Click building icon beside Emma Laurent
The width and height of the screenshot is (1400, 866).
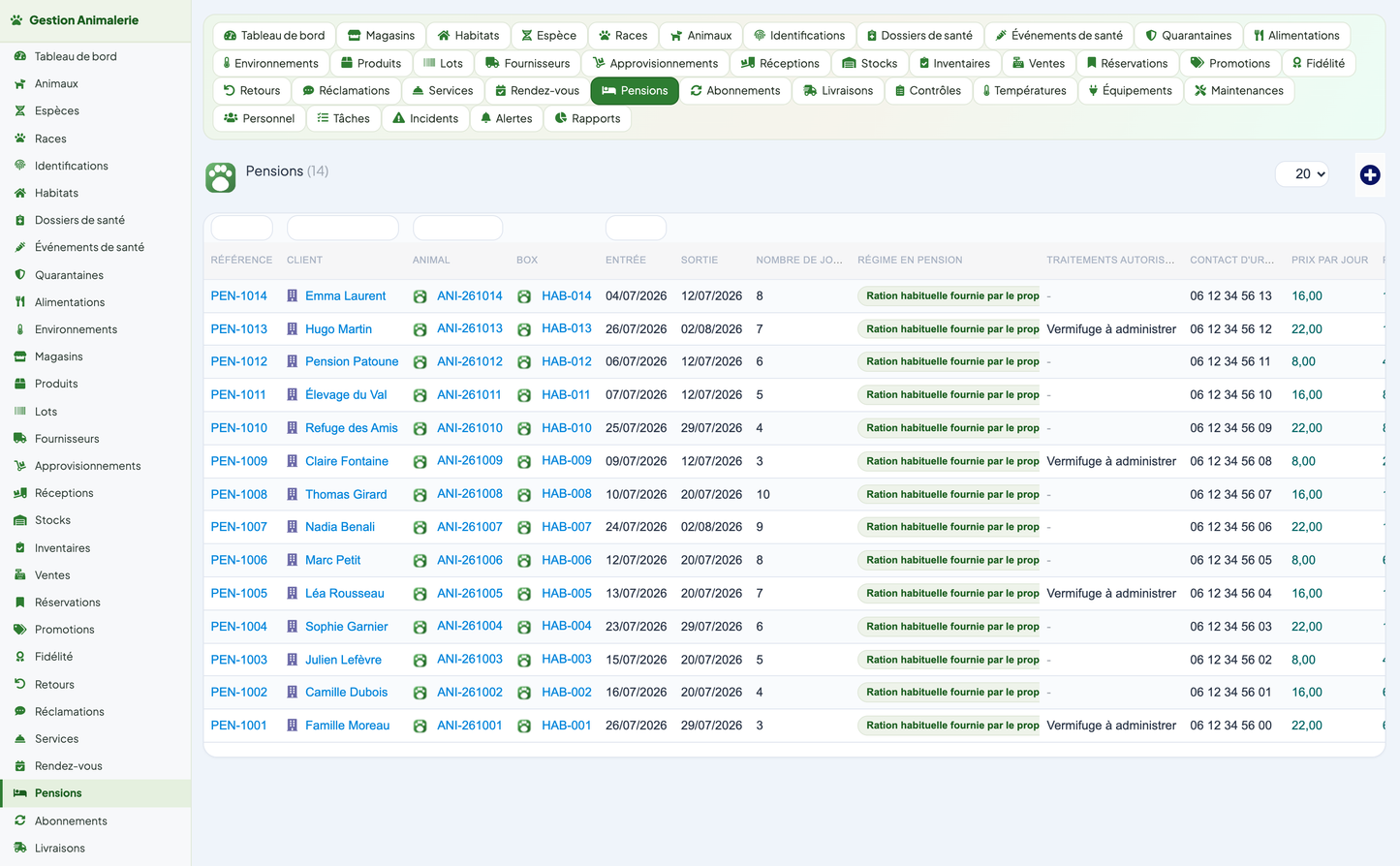292,296
